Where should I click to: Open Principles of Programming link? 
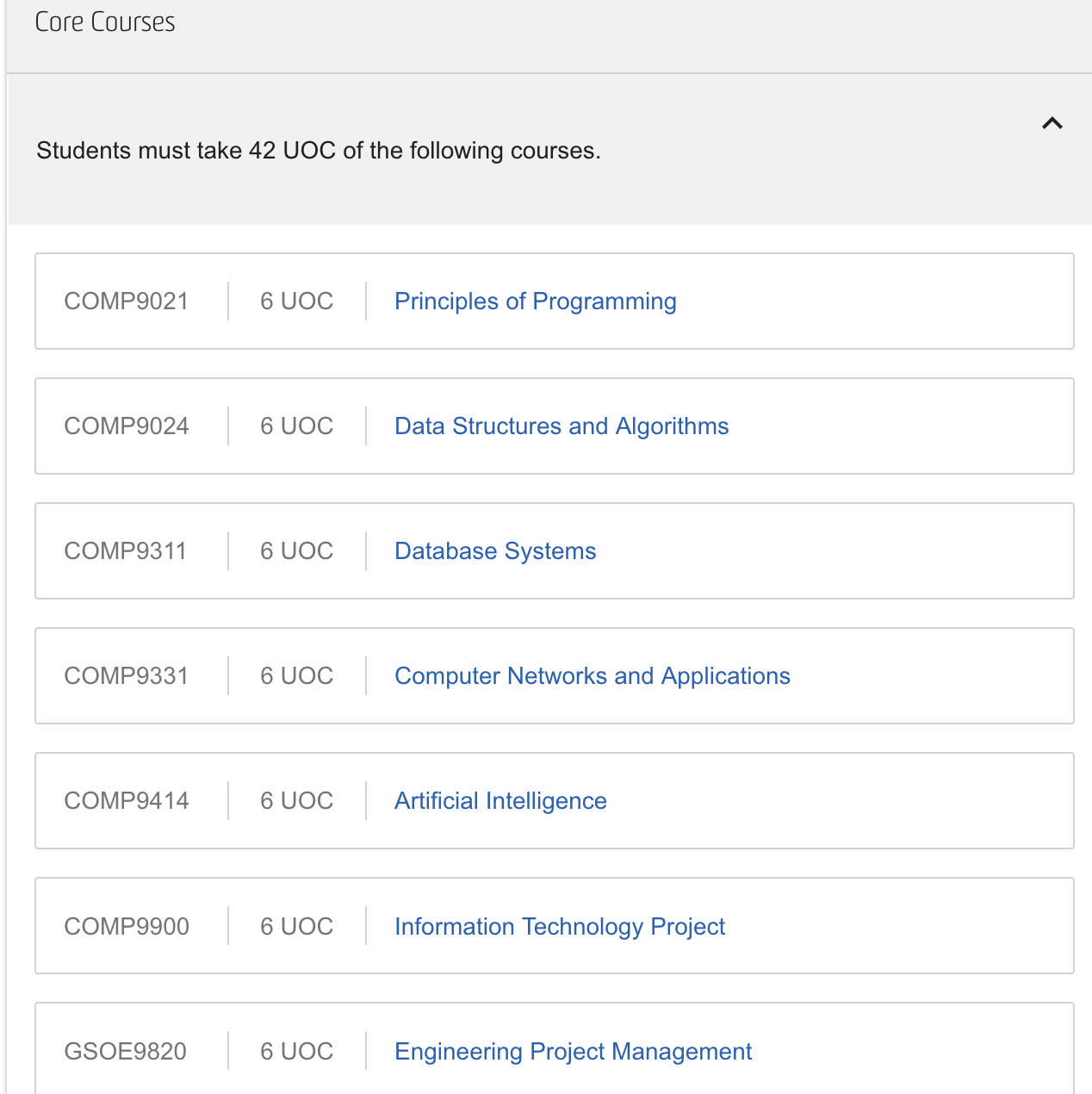[535, 301]
